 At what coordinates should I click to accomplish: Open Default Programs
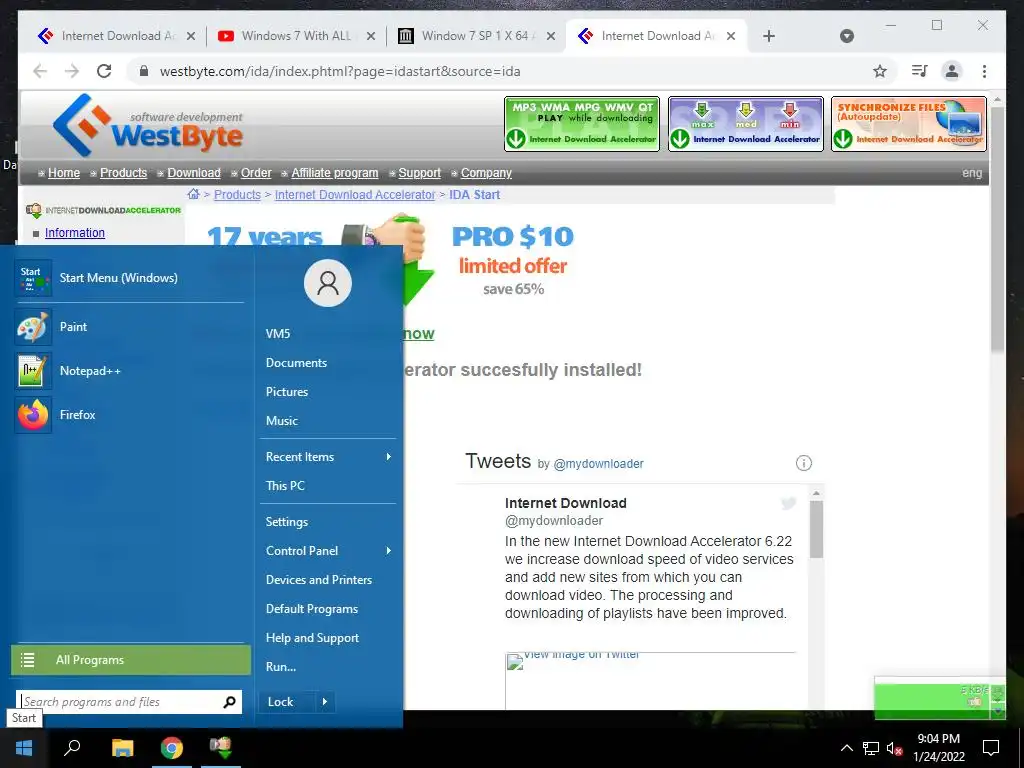pos(312,609)
